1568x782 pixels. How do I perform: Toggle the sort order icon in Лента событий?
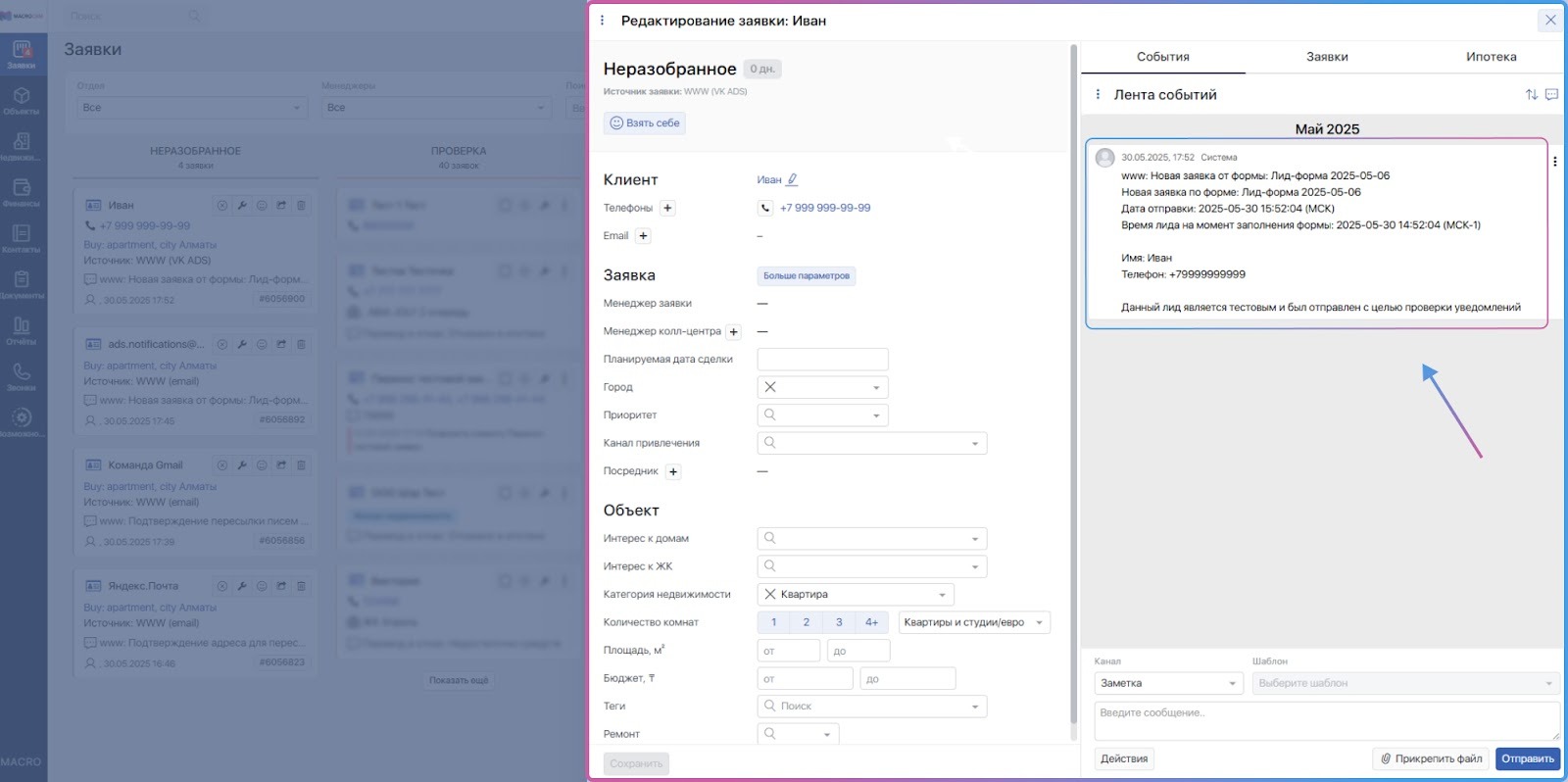(1531, 95)
